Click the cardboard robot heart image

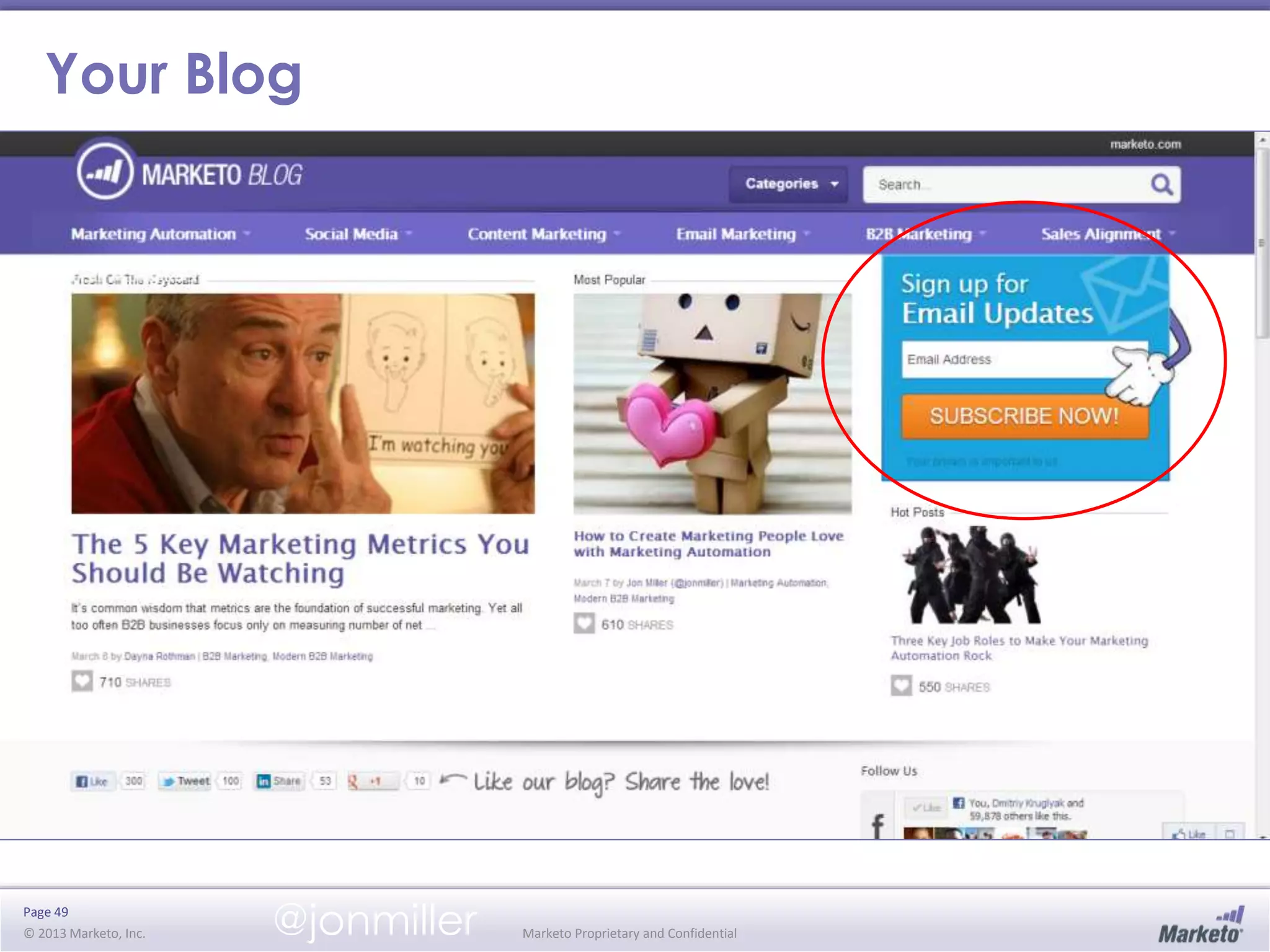click(713, 403)
